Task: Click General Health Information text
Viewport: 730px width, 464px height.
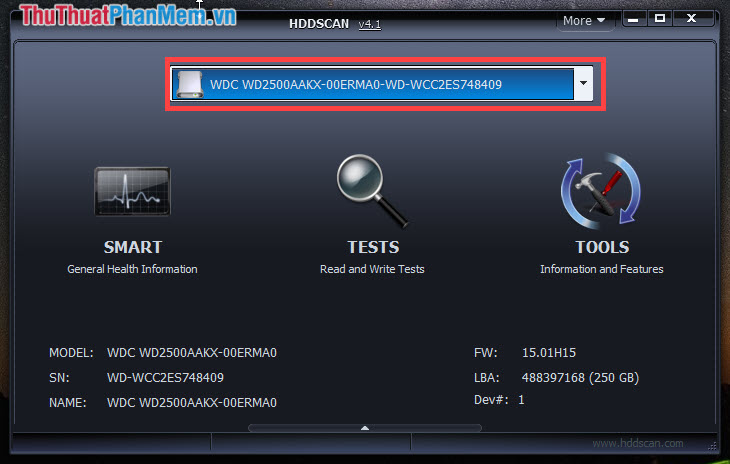Action: click(x=132, y=269)
